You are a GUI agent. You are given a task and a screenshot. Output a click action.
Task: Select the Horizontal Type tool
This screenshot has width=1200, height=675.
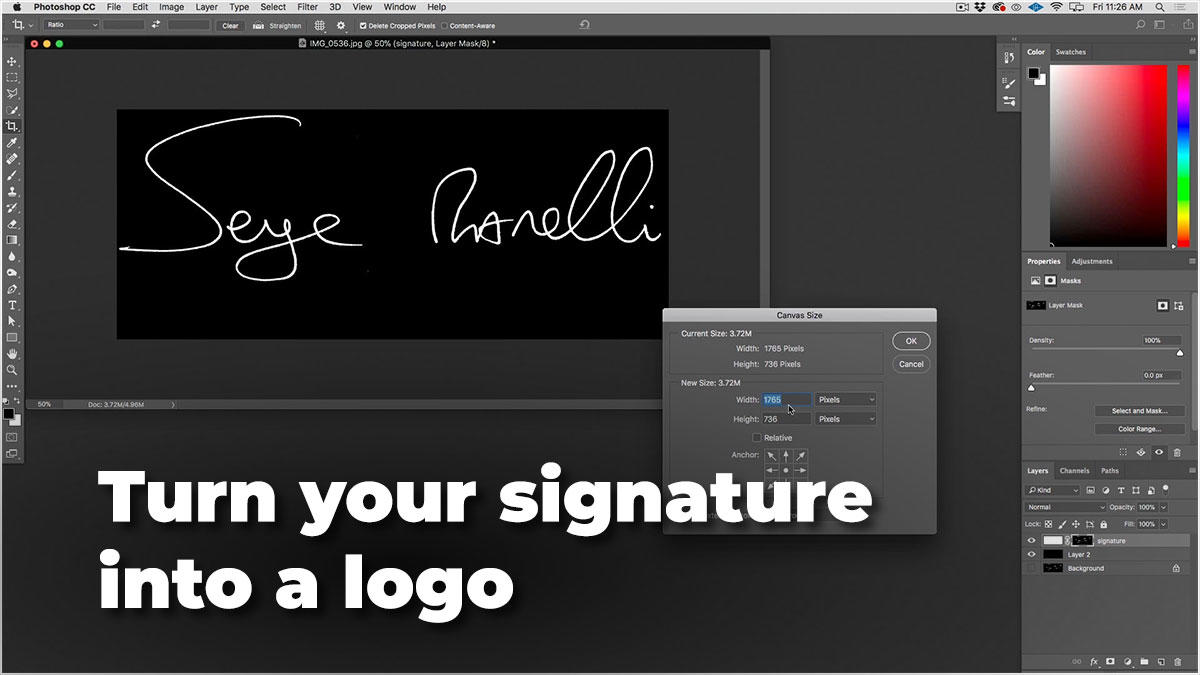(12, 304)
